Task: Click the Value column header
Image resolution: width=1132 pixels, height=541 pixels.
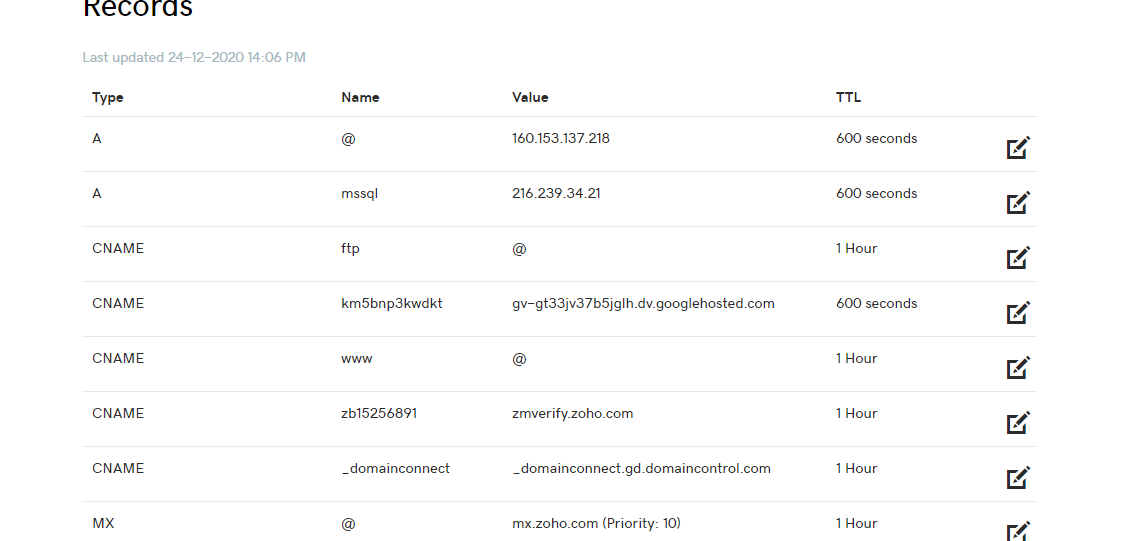Action: (x=530, y=98)
